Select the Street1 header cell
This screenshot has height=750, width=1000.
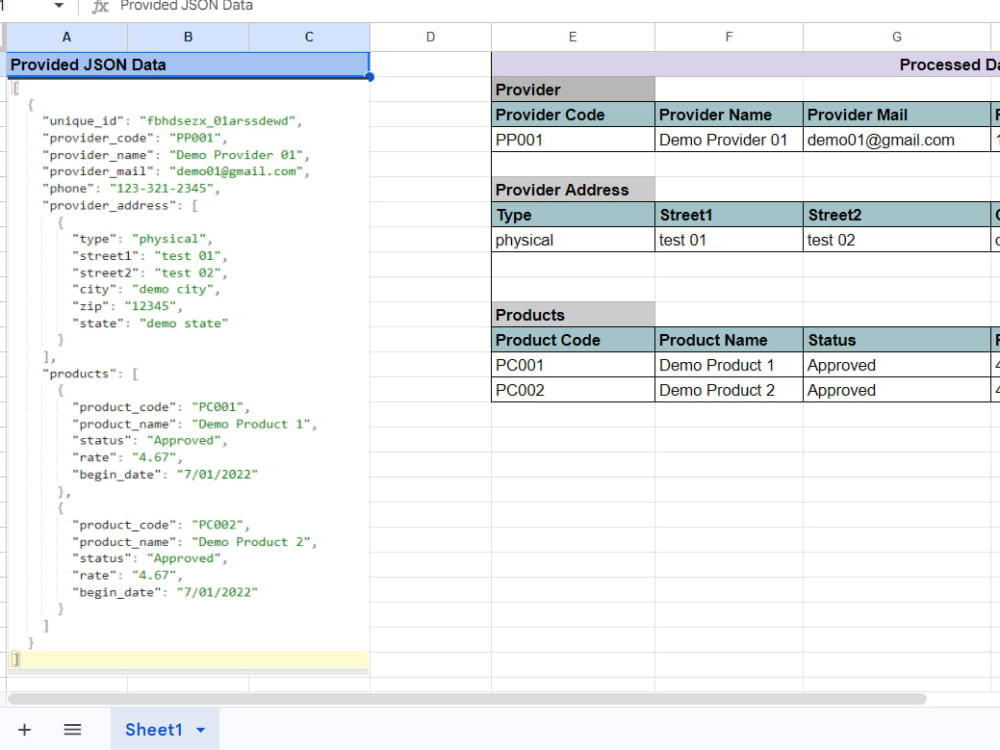pyautogui.click(x=729, y=214)
